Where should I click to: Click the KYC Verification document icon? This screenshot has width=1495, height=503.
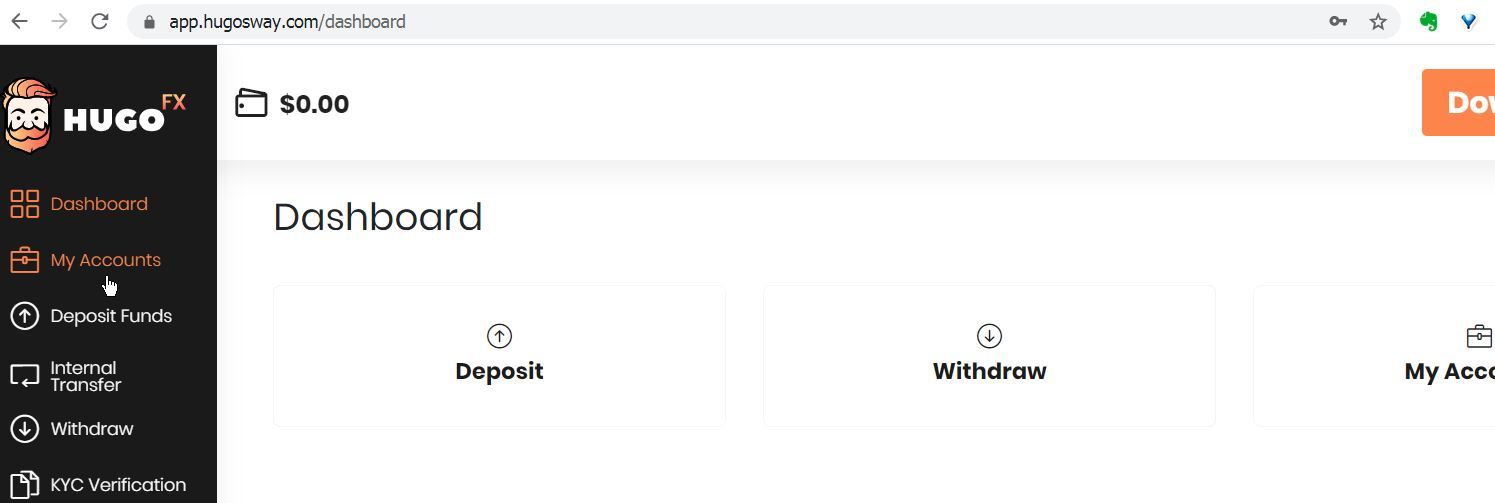click(24, 485)
